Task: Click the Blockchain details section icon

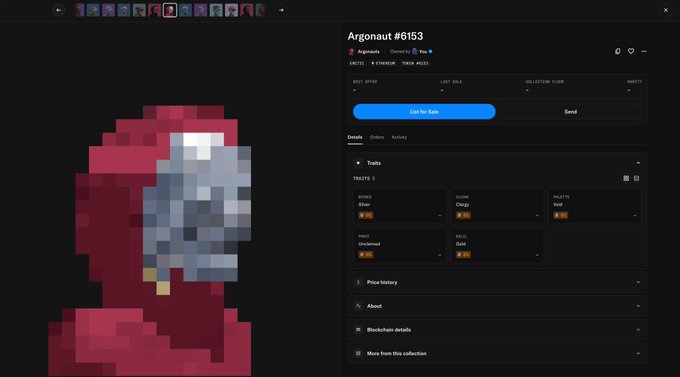Action: [x=358, y=330]
